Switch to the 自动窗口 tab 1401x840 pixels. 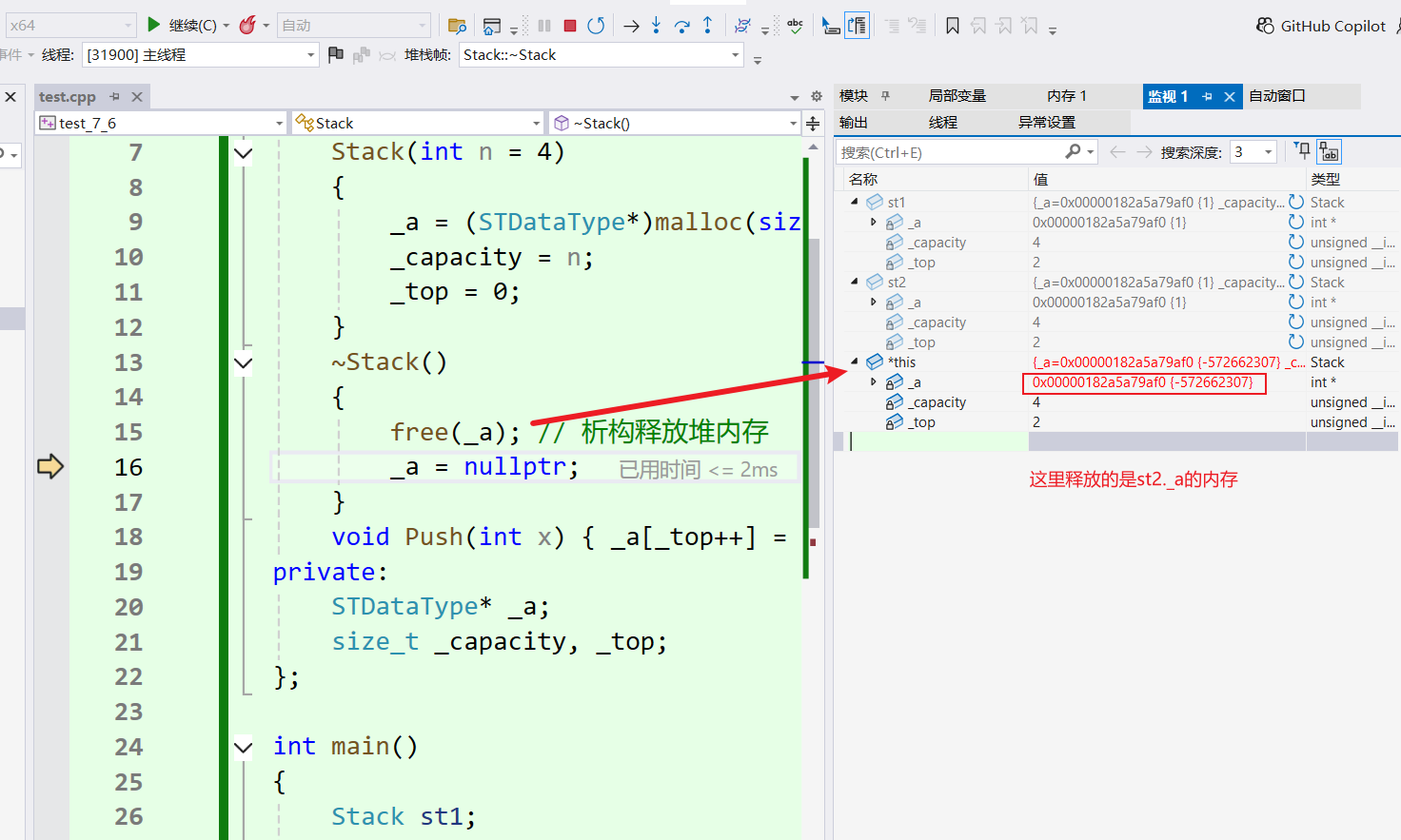pyautogui.click(x=1277, y=95)
